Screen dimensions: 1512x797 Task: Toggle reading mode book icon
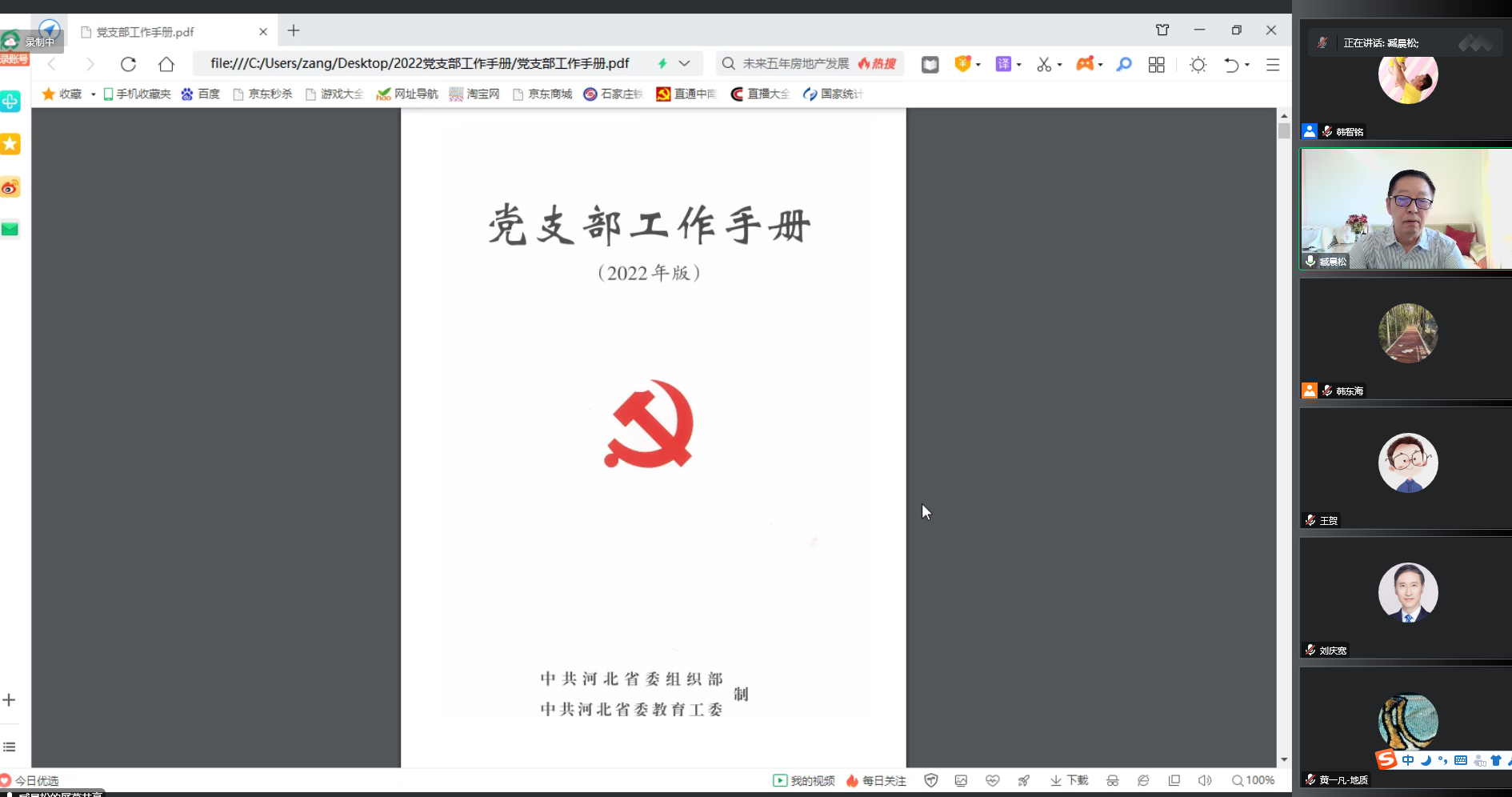(930, 65)
